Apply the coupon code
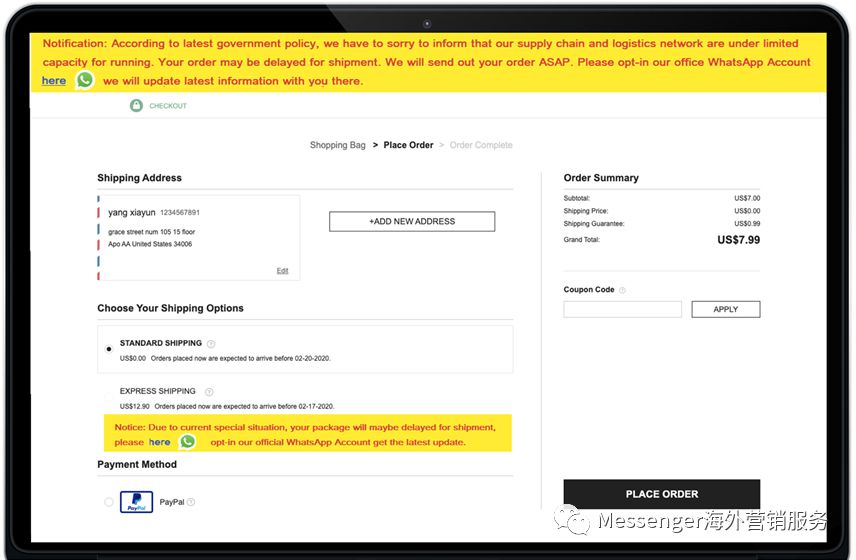The image size is (856, 560). coord(726,309)
